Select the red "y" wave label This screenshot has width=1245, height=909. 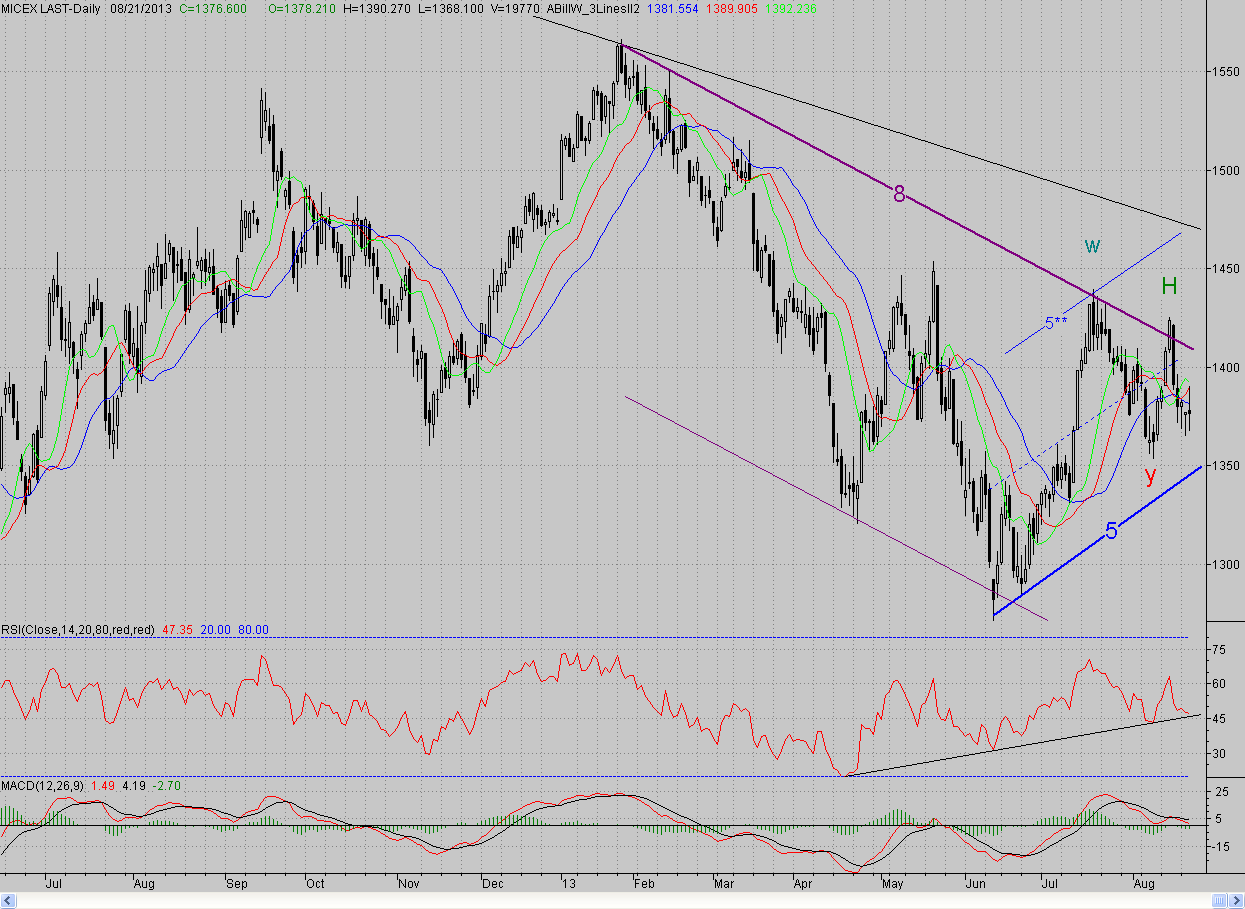coord(1150,476)
